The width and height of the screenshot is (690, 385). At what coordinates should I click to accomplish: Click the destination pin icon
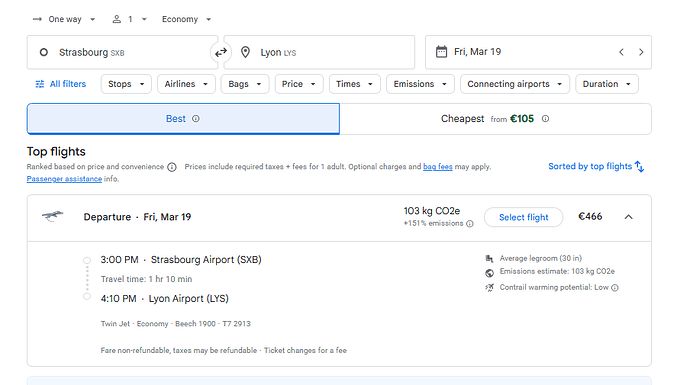(x=246, y=52)
